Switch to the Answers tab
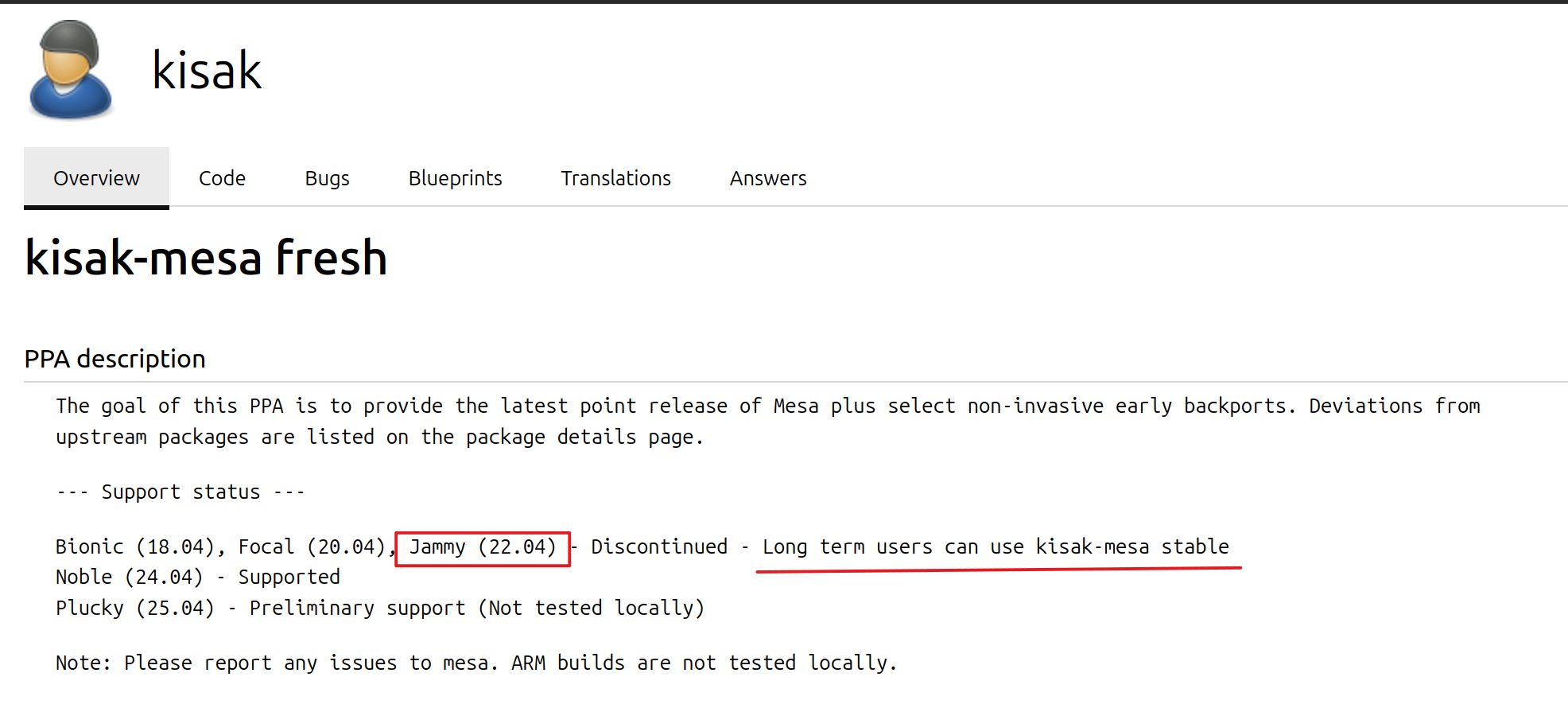The image size is (1568, 704). [768, 178]
